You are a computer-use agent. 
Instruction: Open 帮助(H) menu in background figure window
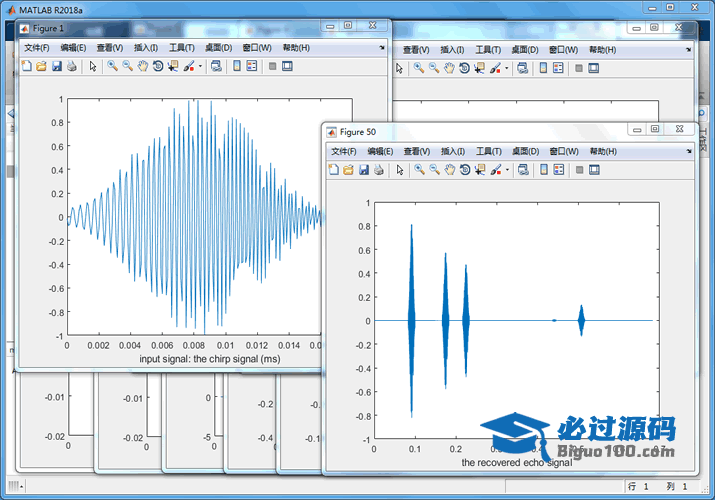[x=602, y=50]
